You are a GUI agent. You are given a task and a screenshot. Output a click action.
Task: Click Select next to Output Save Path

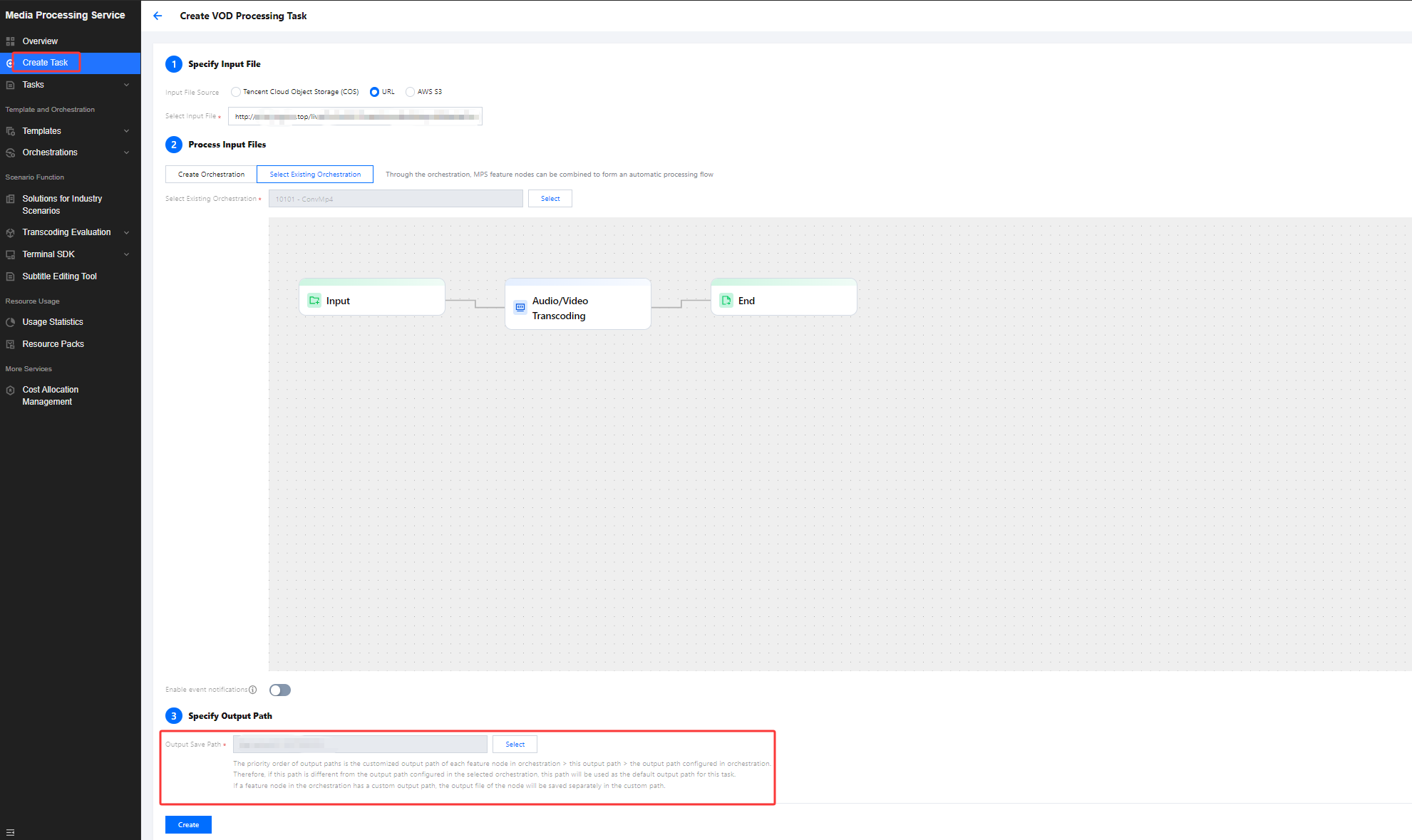click(x=515, y=744)
